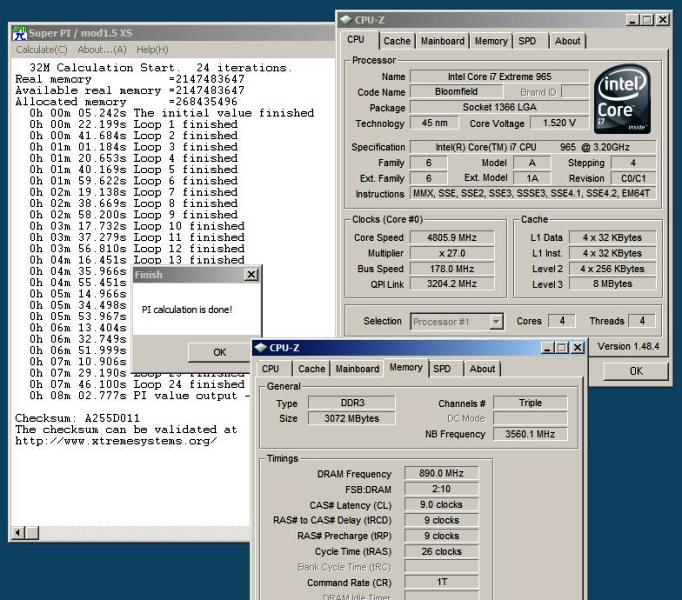The image size is (682, 600).
Task: Click the Cycle Time (tRAS) value '26 clocks'
Action: pyautogui.click(x=441, y=552)
